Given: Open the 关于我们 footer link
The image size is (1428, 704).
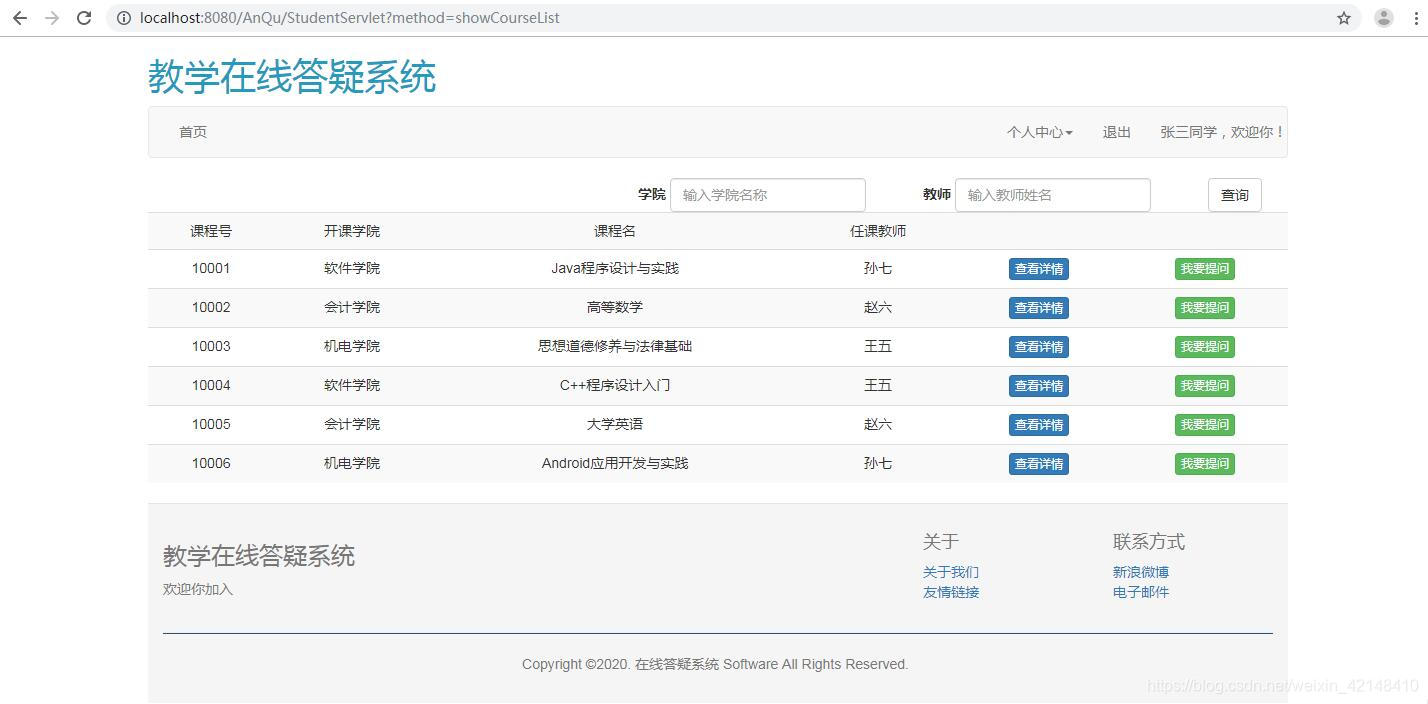Looking at the screenshot, I should point(951,572).
